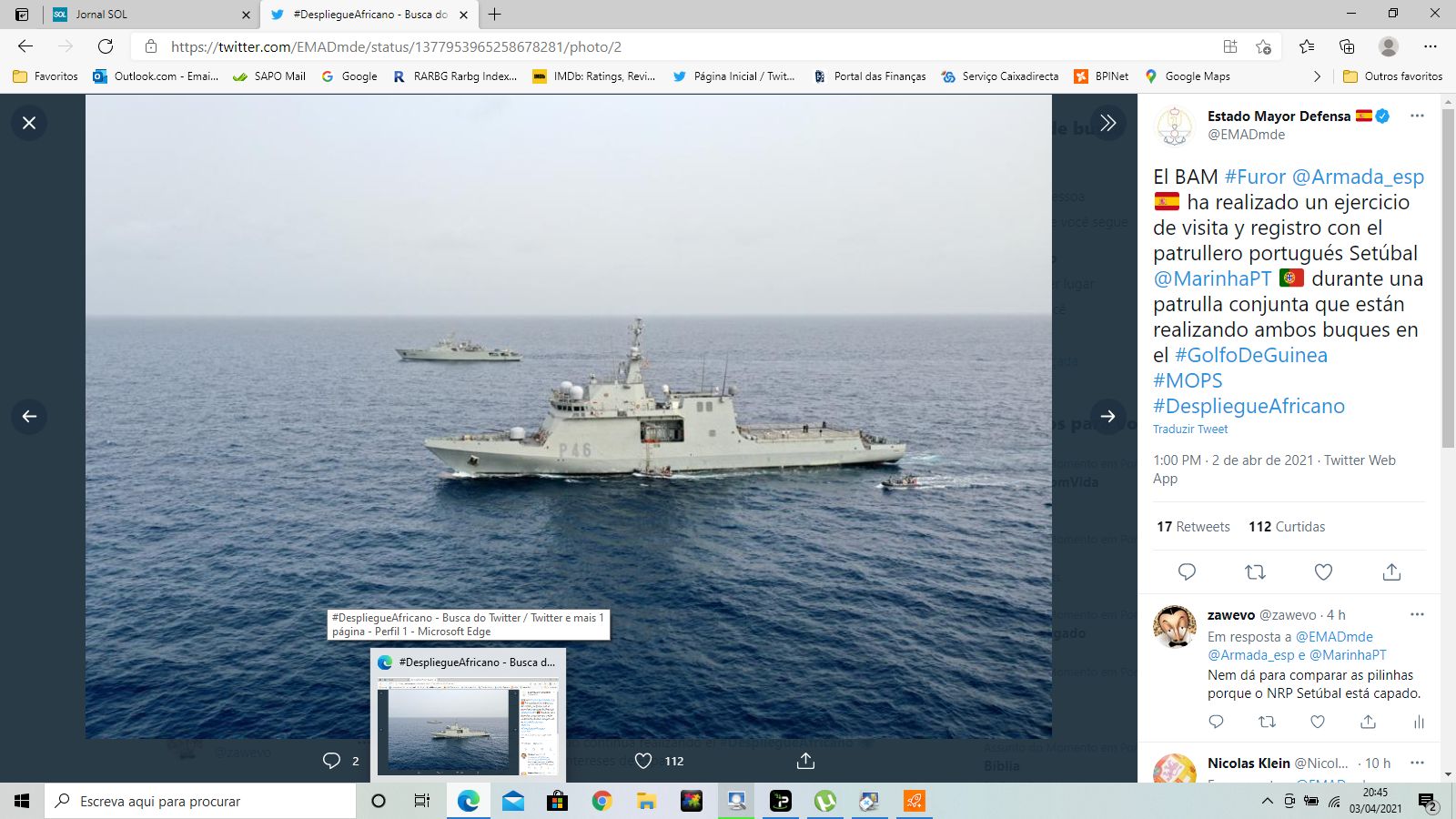View the 17 Retweets list
The image size is (1456, 819).
[1193, 527]
